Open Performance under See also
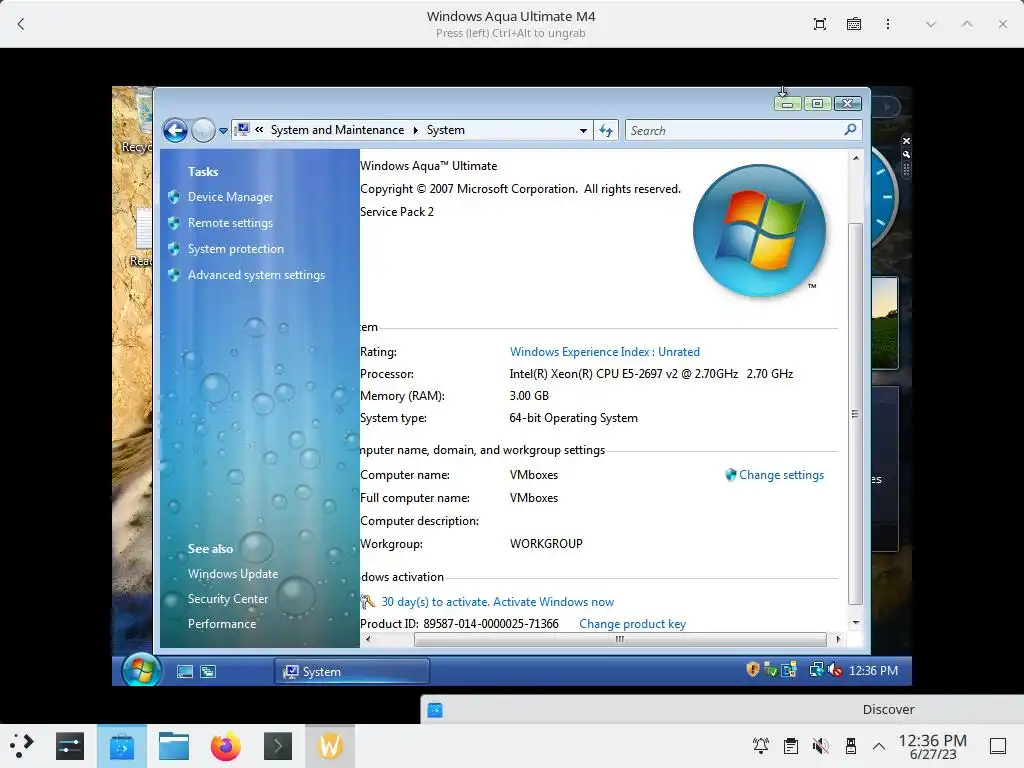This screenshot has height=768, width=1024. pos(222,624)
